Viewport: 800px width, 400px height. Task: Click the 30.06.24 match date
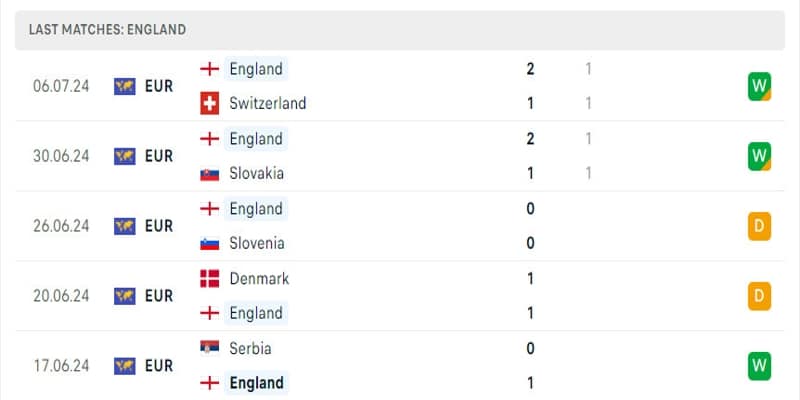[61, 156]
